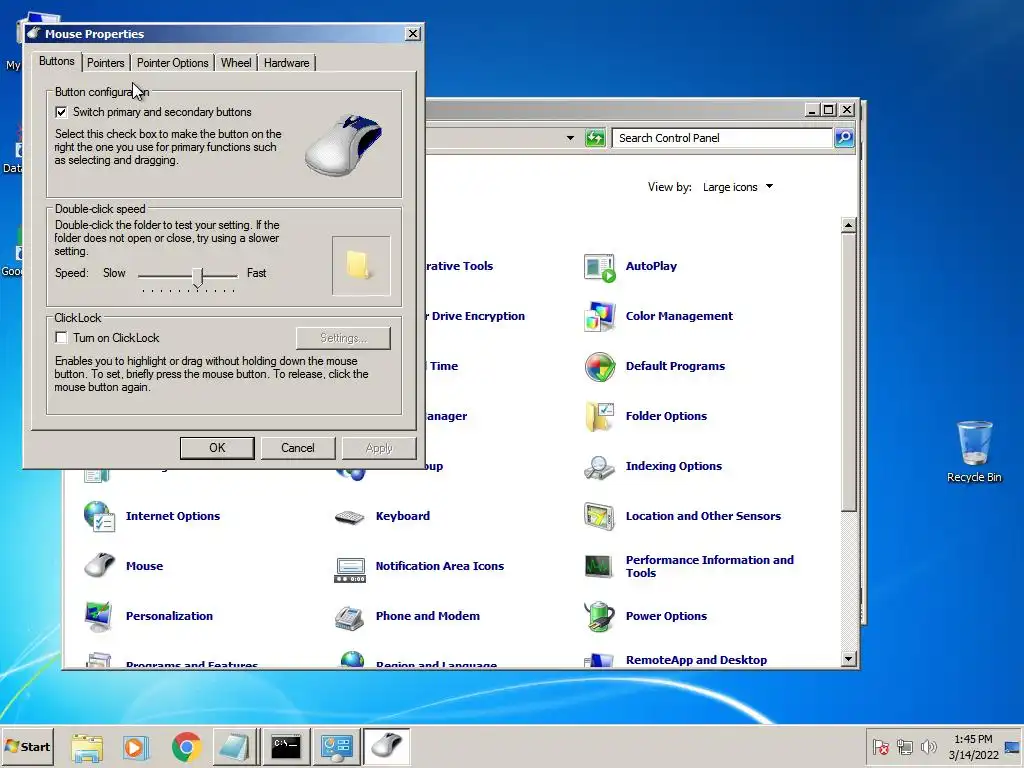Click the Show desktop button in tray corner
This screenshot has height=768, width=1024.
coord(1013,746)
